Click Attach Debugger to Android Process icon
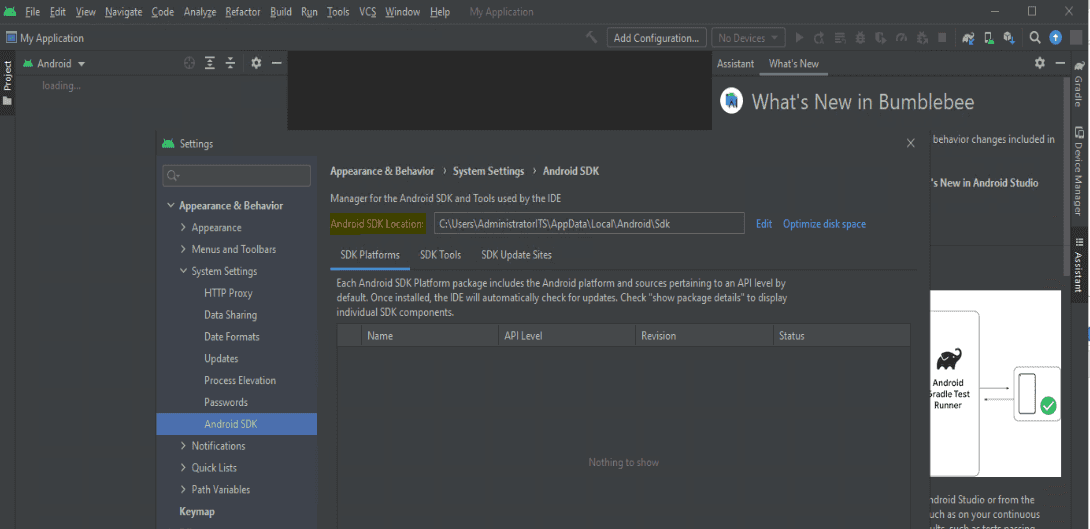This screenshot has height=529, width=1090. pos(922,38)
